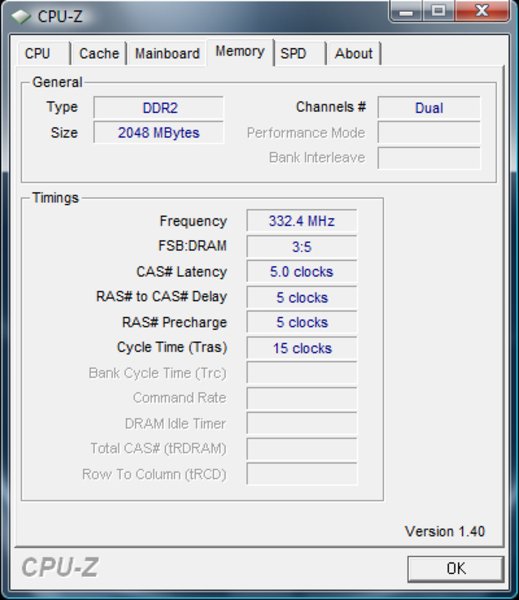Click the General group heading
The image size is (519, 600).
click(x=57, y=82)
